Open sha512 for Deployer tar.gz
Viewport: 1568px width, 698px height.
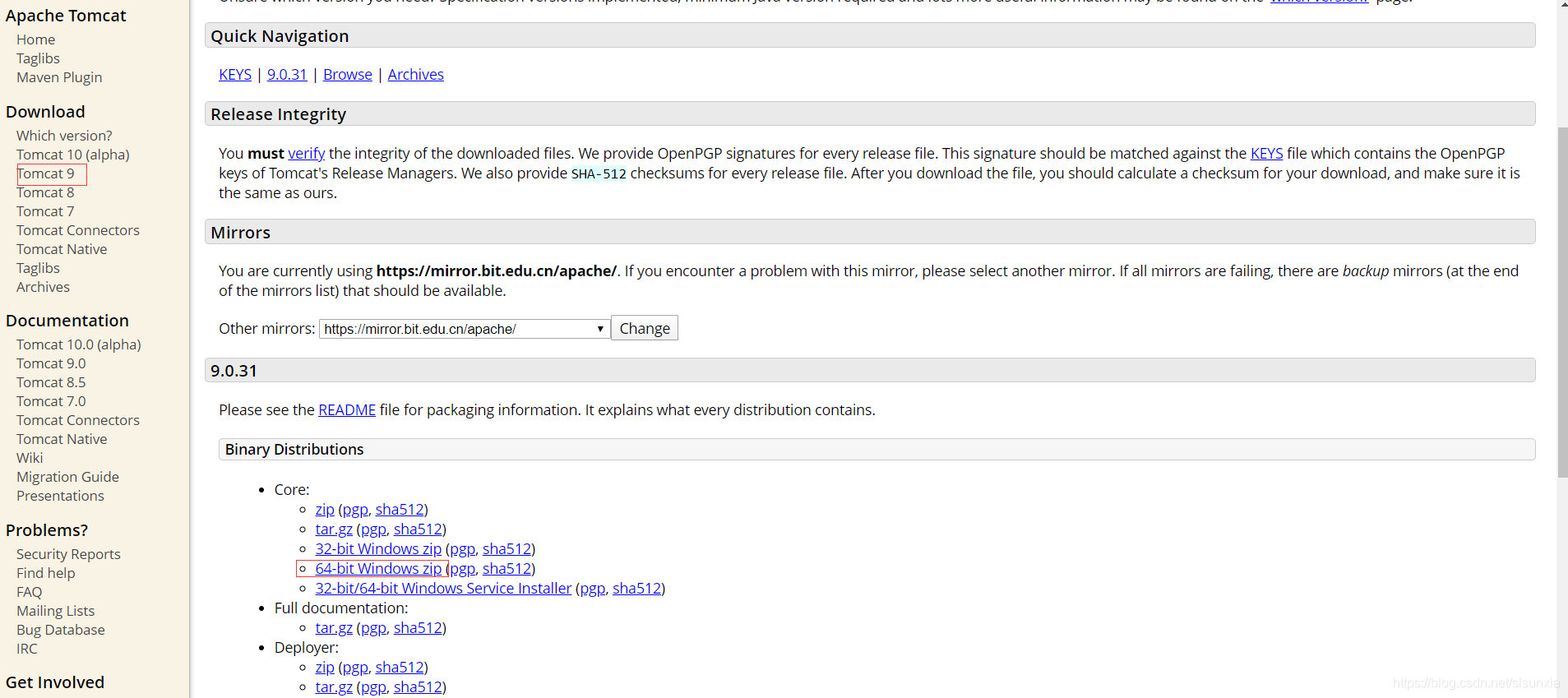click(418, 687)
